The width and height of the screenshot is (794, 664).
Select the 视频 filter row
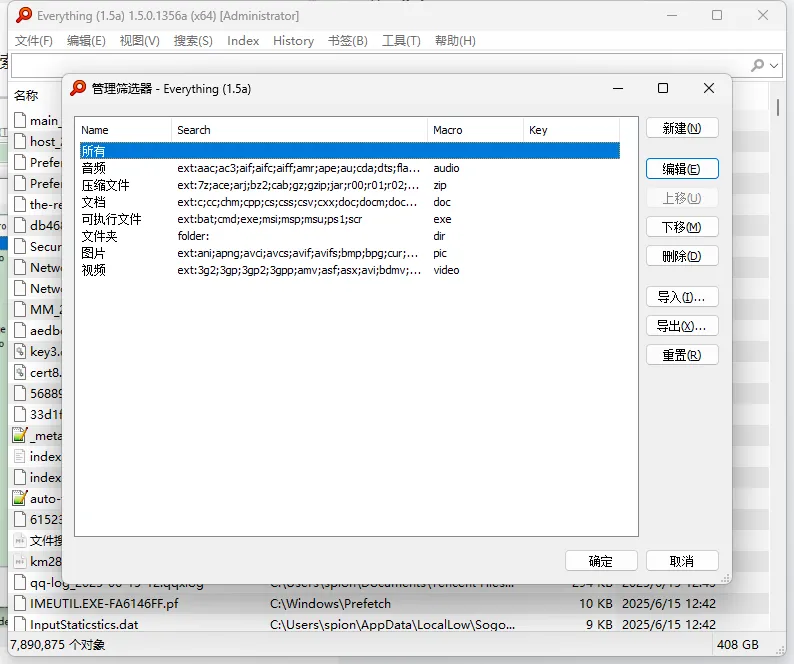click(x=349, y=270)
